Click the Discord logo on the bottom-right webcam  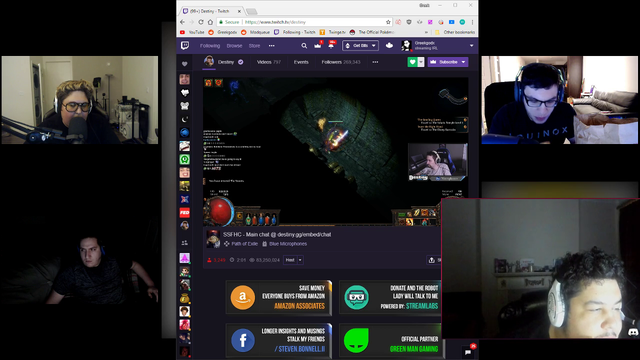coord(633,333)
